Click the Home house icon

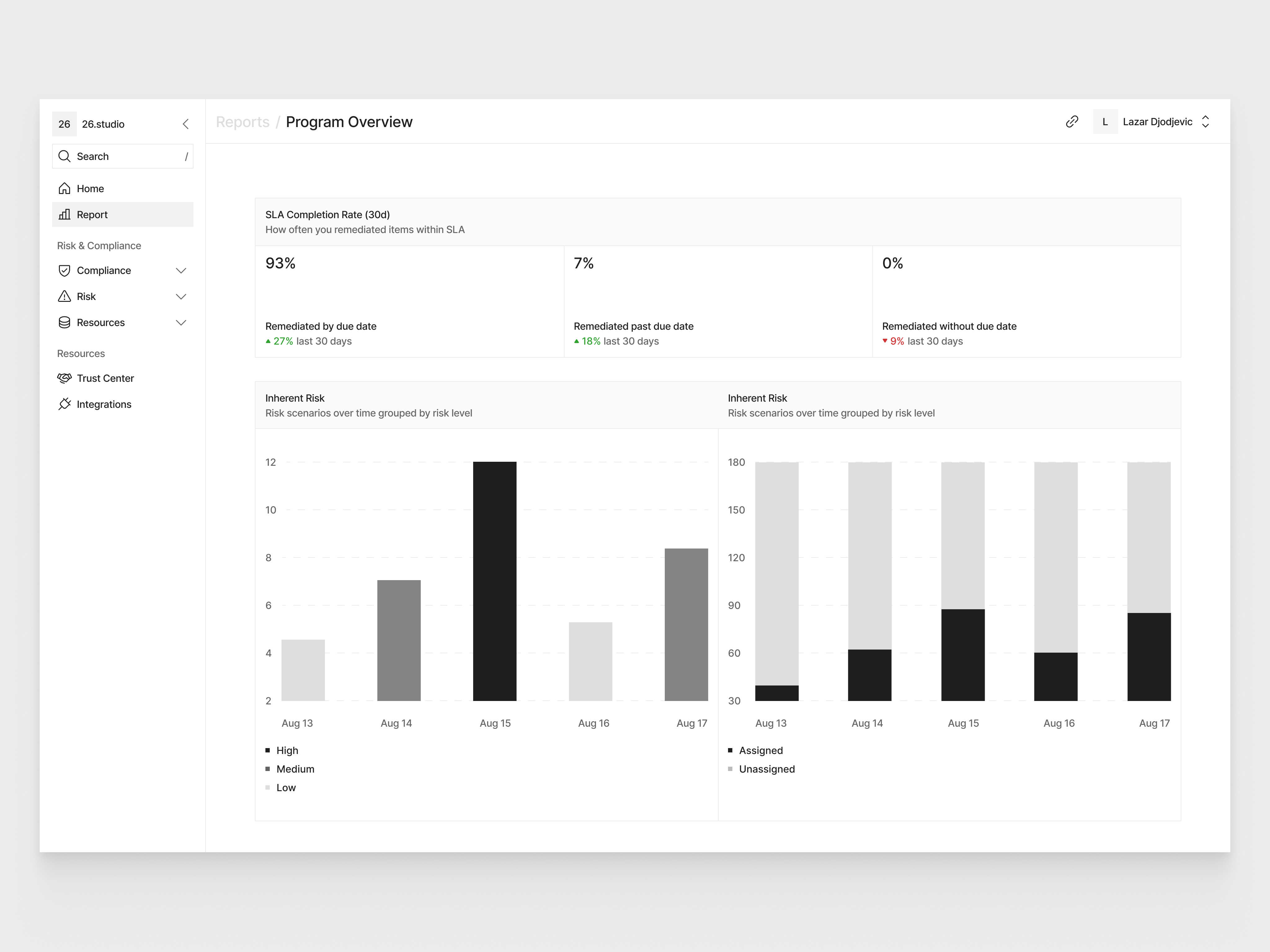(x=64, y=188)
